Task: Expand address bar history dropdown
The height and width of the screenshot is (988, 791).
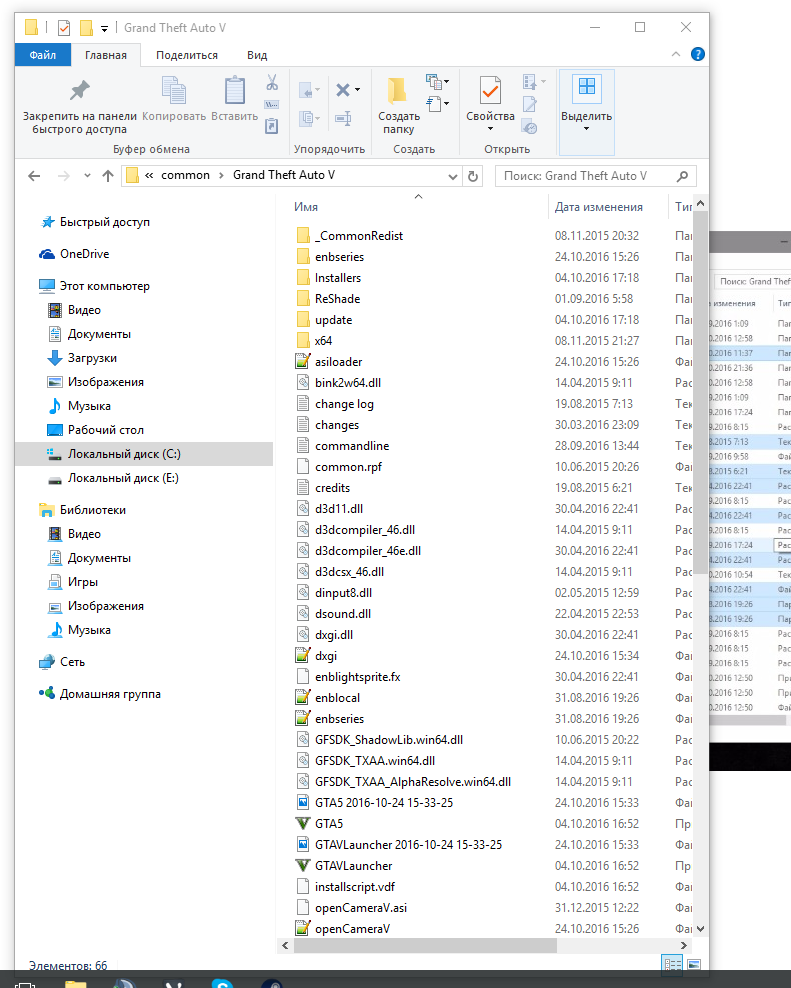Action: click(453, 176)
